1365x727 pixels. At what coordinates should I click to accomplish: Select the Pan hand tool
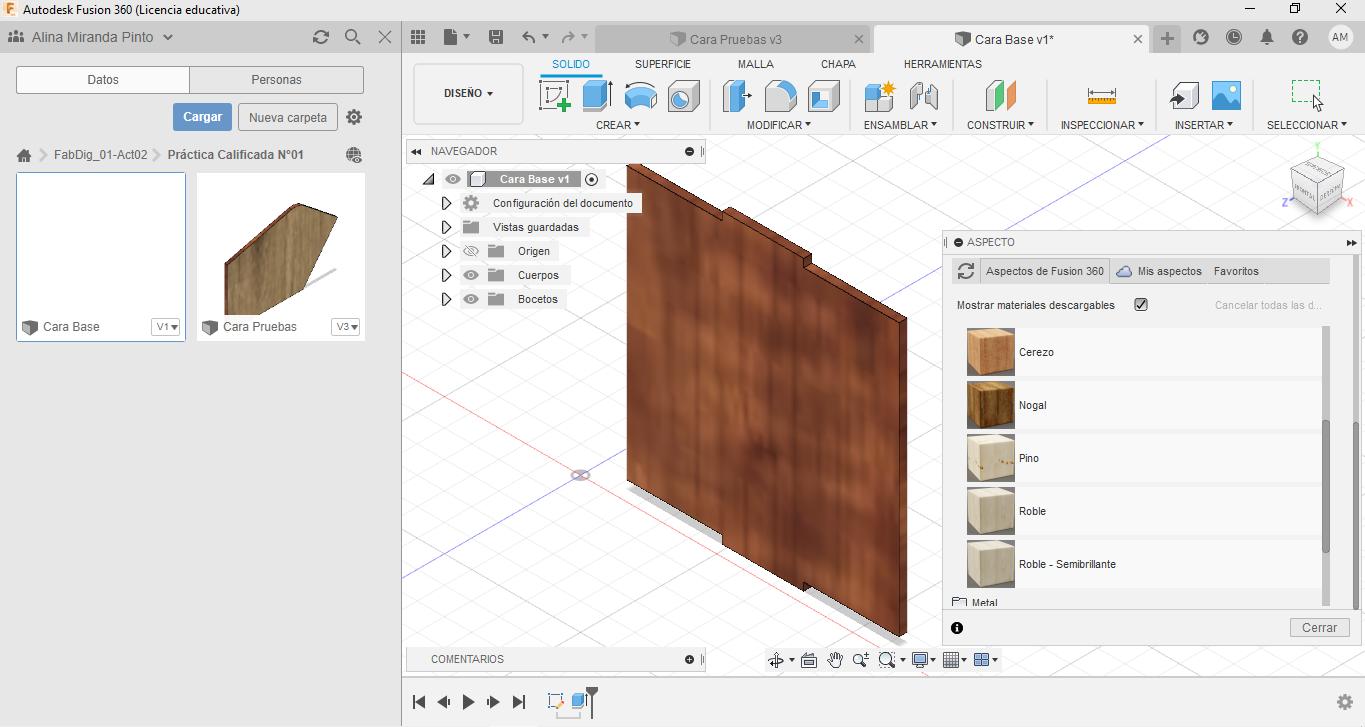pyautogui.click(x=834, y=660)
